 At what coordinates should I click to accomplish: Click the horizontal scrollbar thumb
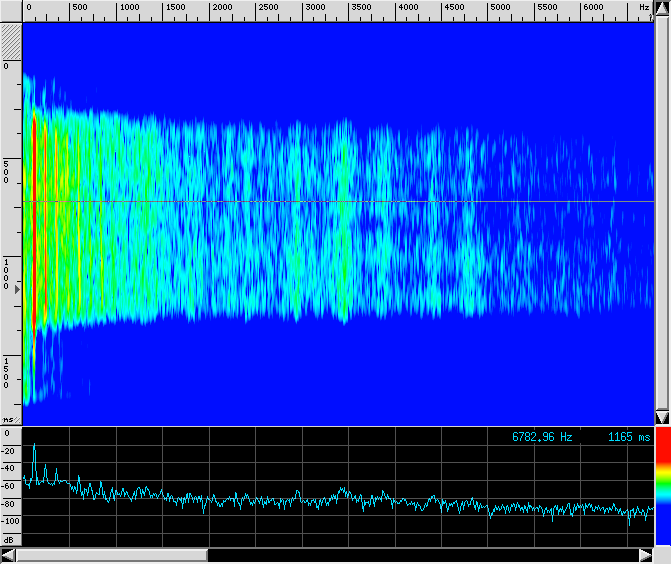(x=110, y=555)
